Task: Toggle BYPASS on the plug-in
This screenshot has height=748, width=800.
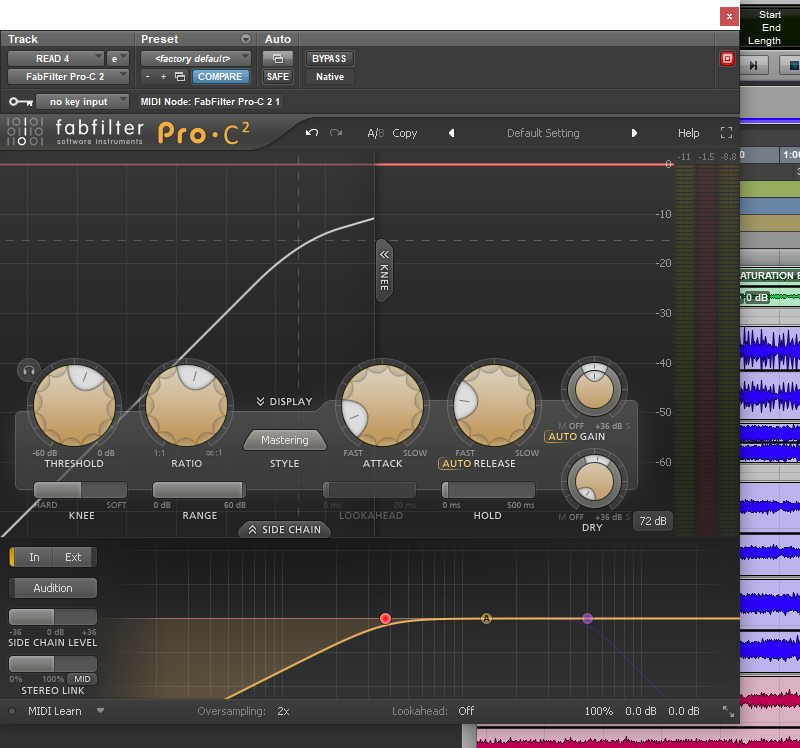Action: point(329,59)
